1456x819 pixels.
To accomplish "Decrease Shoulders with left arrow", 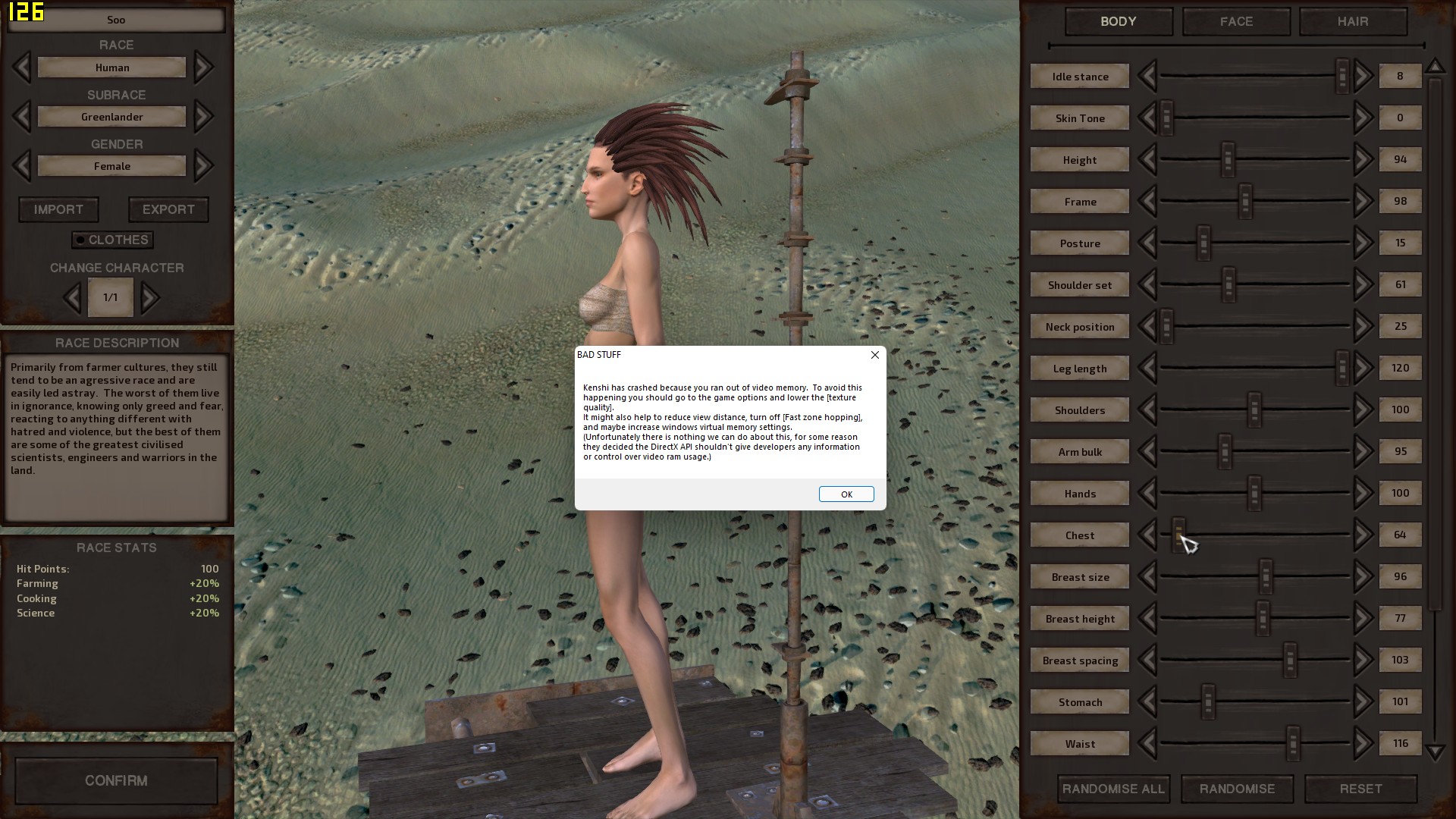I will coord(1147,409).
